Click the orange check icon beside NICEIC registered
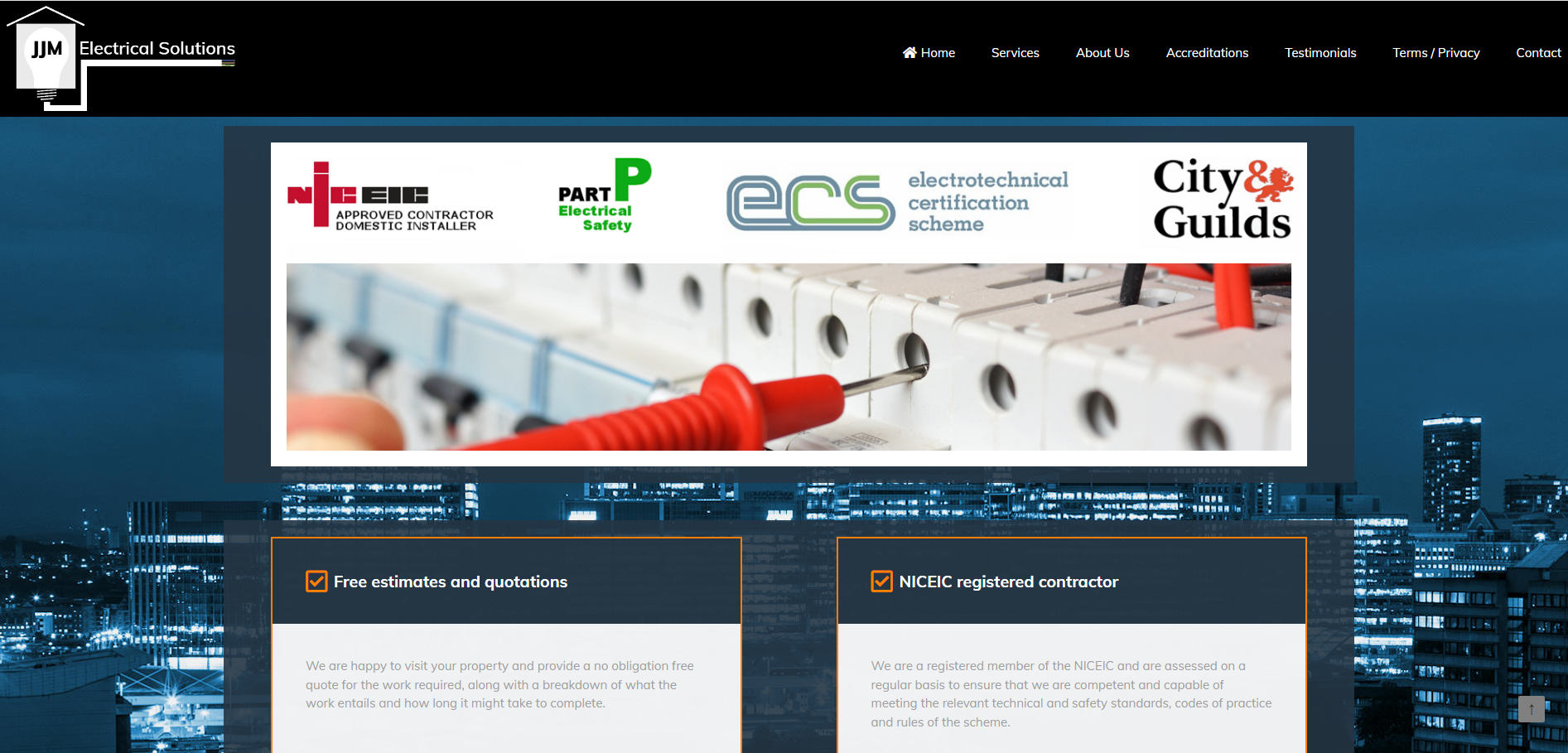 pos(881,582)
